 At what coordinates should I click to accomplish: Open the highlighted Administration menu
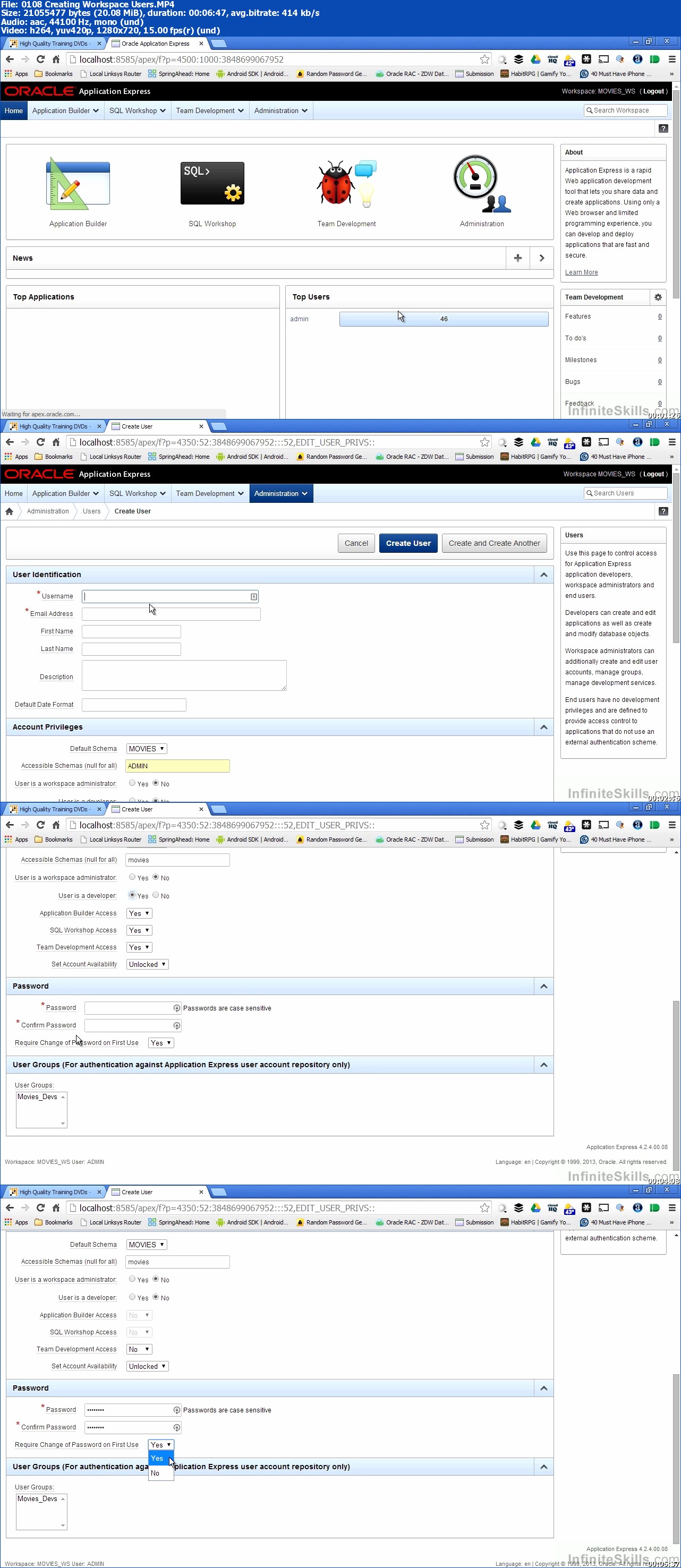[x=281, y=494]
